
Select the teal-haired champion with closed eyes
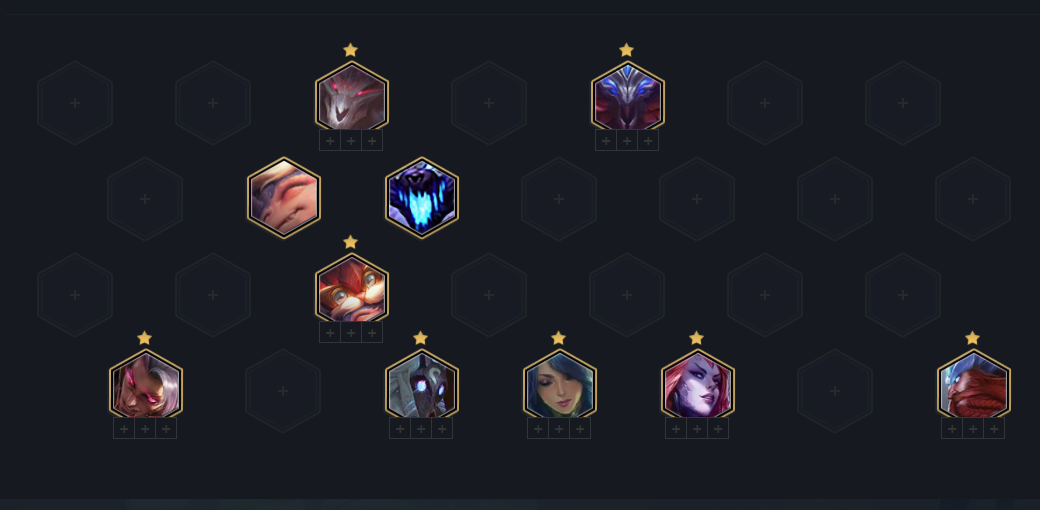(x=559, y=385)
